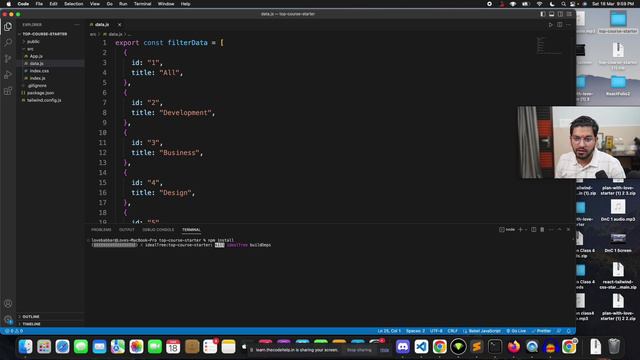This screenshot has width=640, height=360.
Task: Go to line via Ln, Col indicator
Action: coord(389,331)
